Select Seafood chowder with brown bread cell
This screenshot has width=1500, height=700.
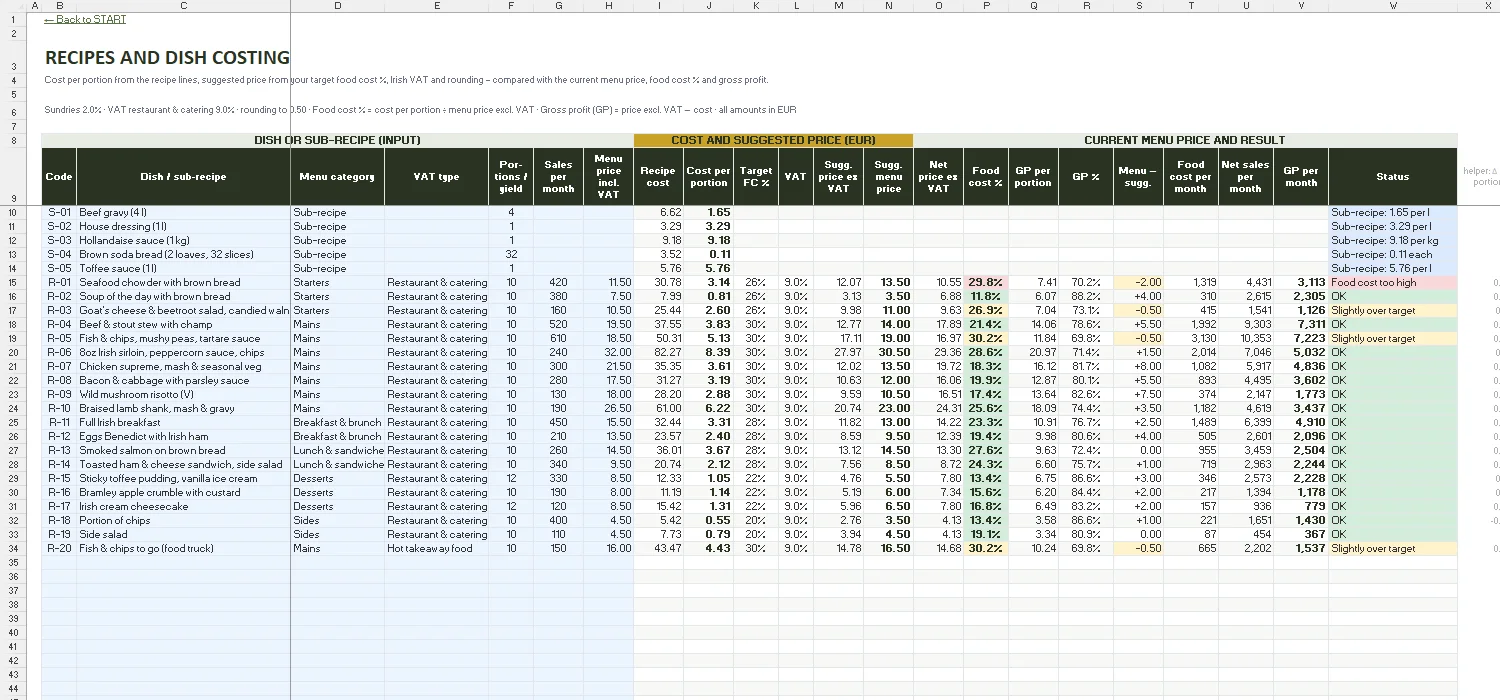(184, 282)
